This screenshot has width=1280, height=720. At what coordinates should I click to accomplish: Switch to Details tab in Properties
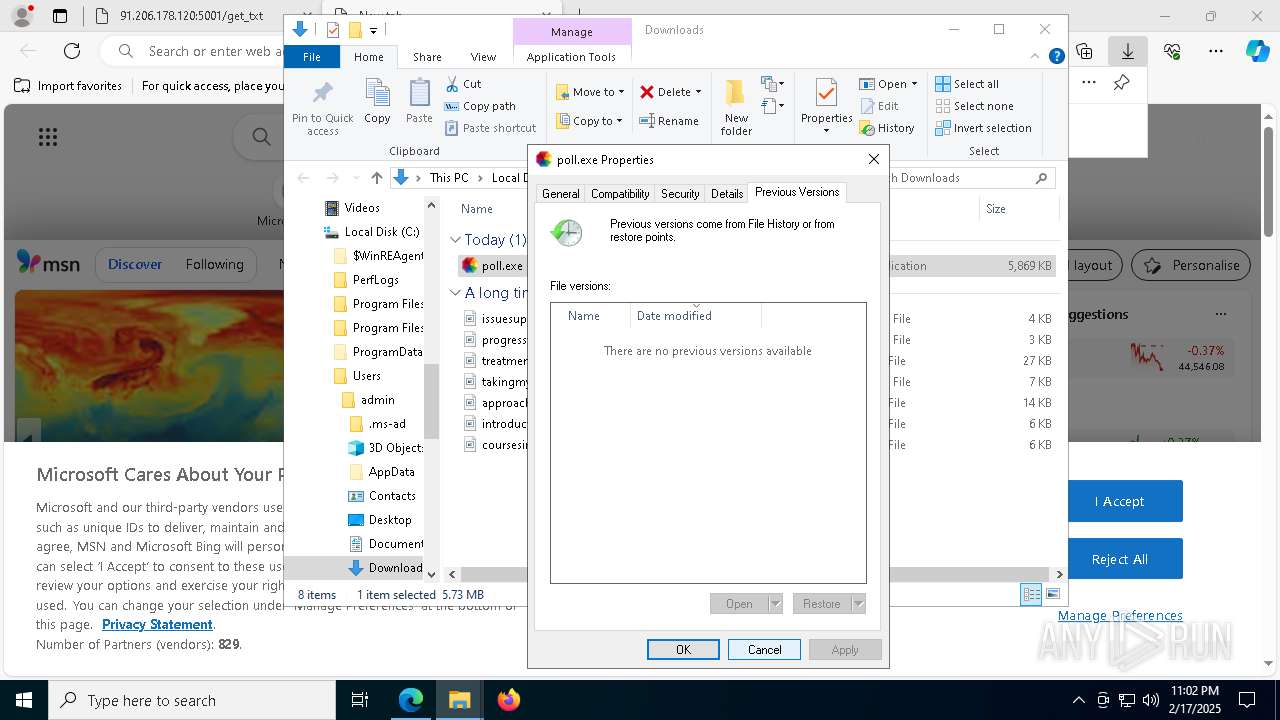(x=727, y=194)
